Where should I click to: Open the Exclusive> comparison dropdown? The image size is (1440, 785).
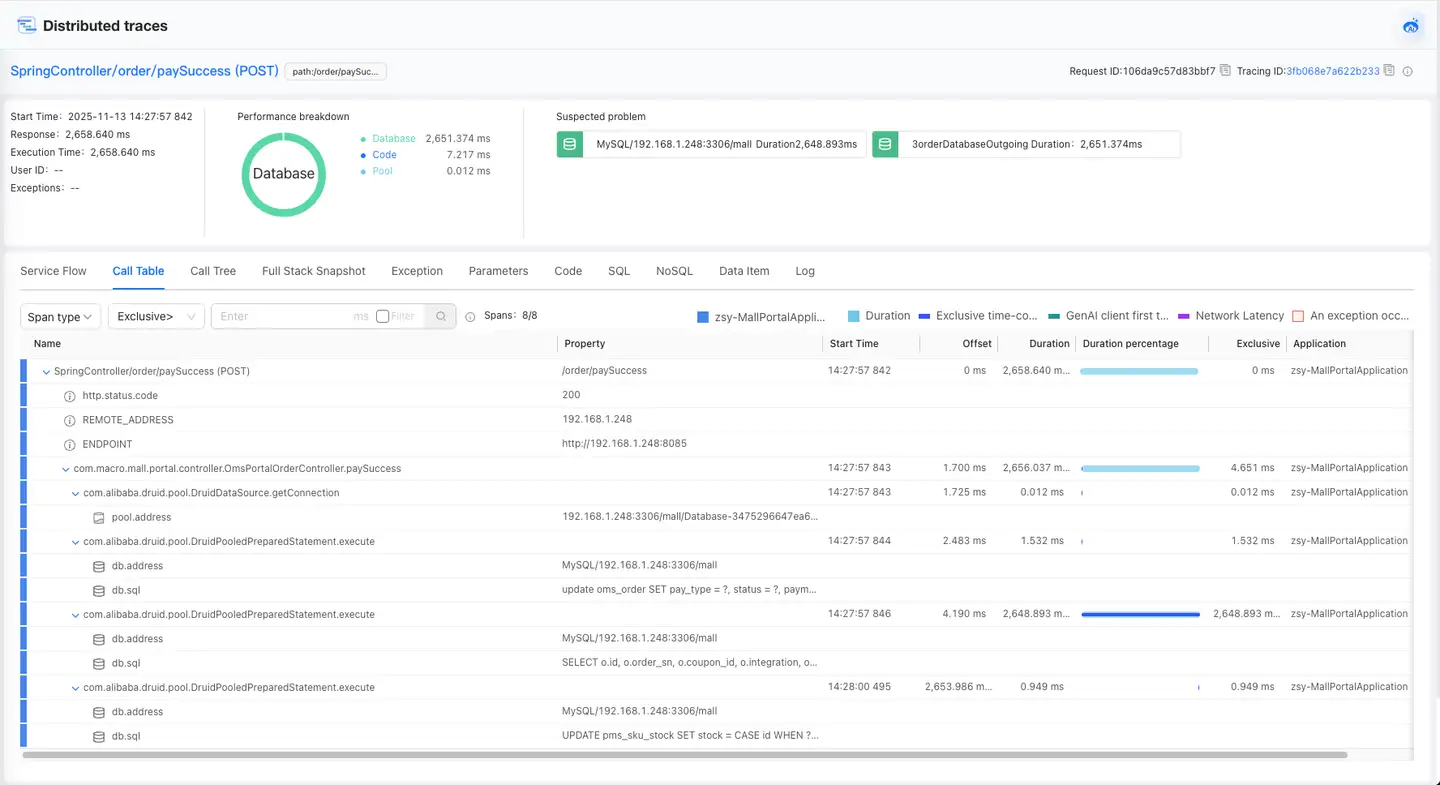[156, 317]
